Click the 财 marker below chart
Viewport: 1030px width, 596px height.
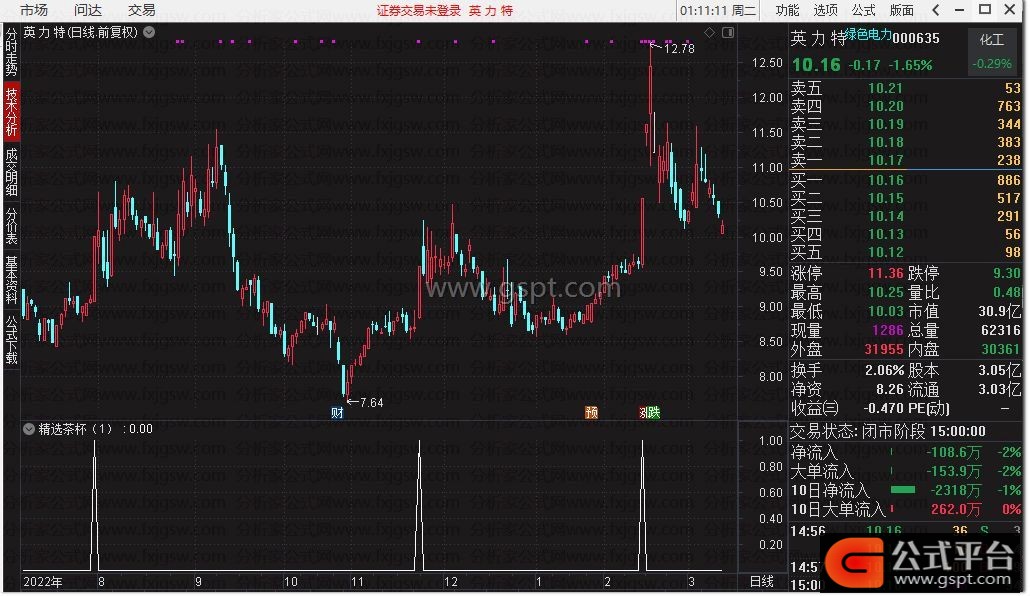pos(337,413)
